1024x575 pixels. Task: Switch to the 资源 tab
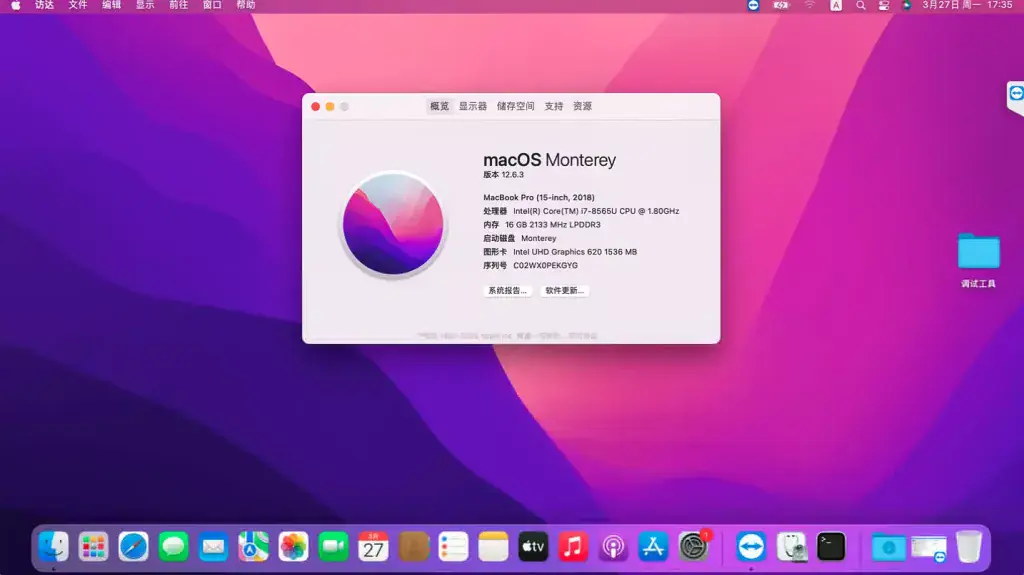583,106
